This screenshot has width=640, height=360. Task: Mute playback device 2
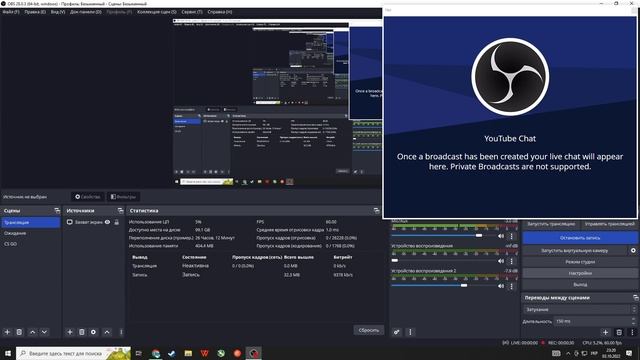[501, 286]
